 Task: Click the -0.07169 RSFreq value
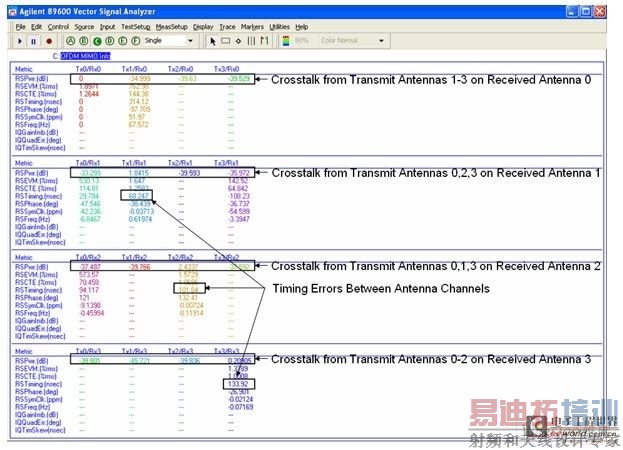(241, 407)
